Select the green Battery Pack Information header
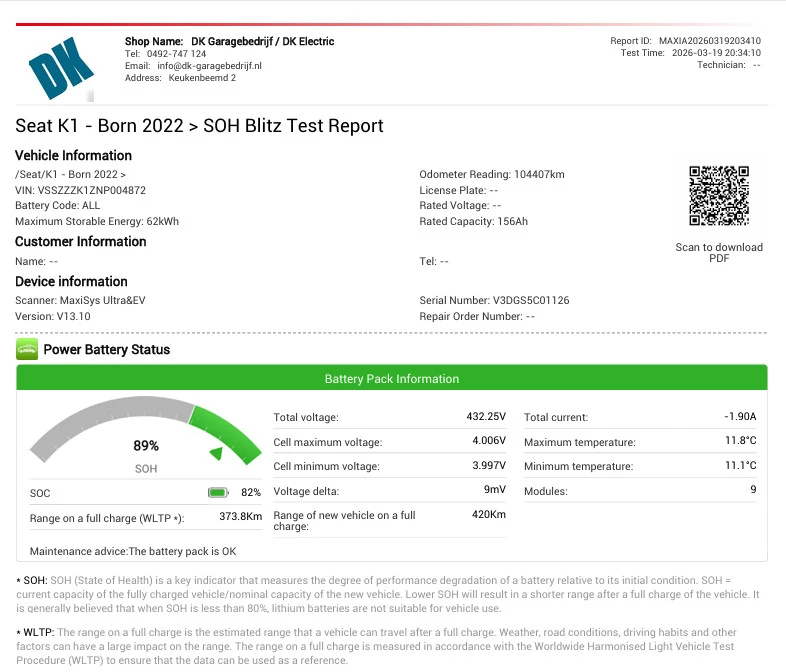The height and width of the screenshot is (672, 786). point(392,379)
